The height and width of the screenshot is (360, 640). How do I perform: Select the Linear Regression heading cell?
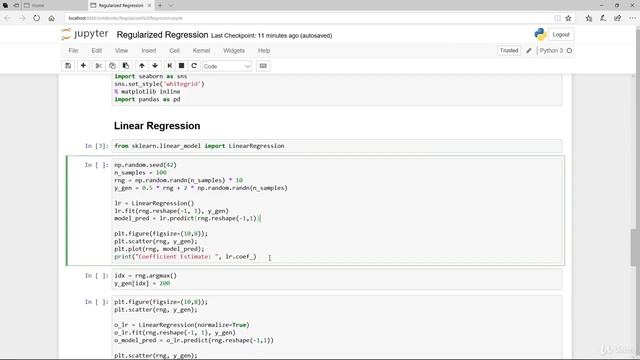point(157,126)
